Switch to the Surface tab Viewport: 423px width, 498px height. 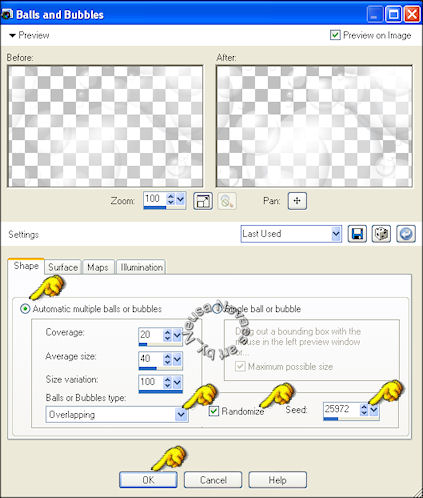click(63, 267)
